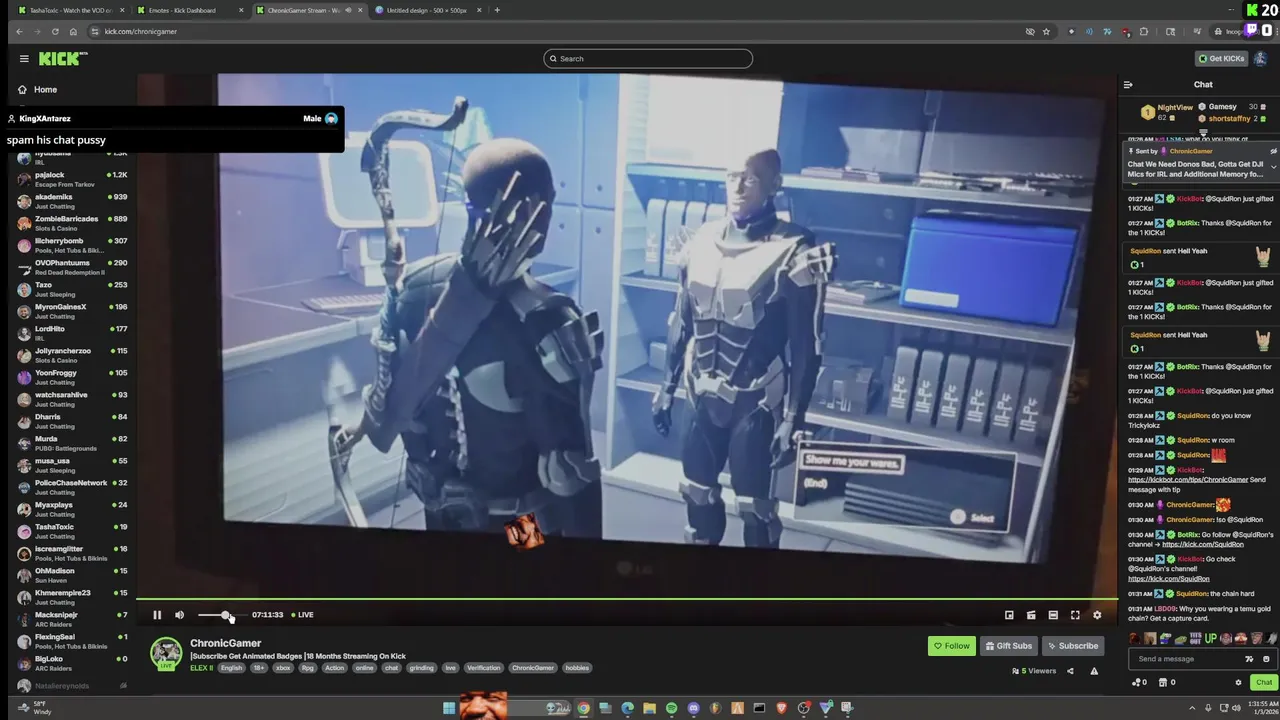Open Spotify from taskbar
Viewport: 1280px width, 720px height.
(671, 709)
